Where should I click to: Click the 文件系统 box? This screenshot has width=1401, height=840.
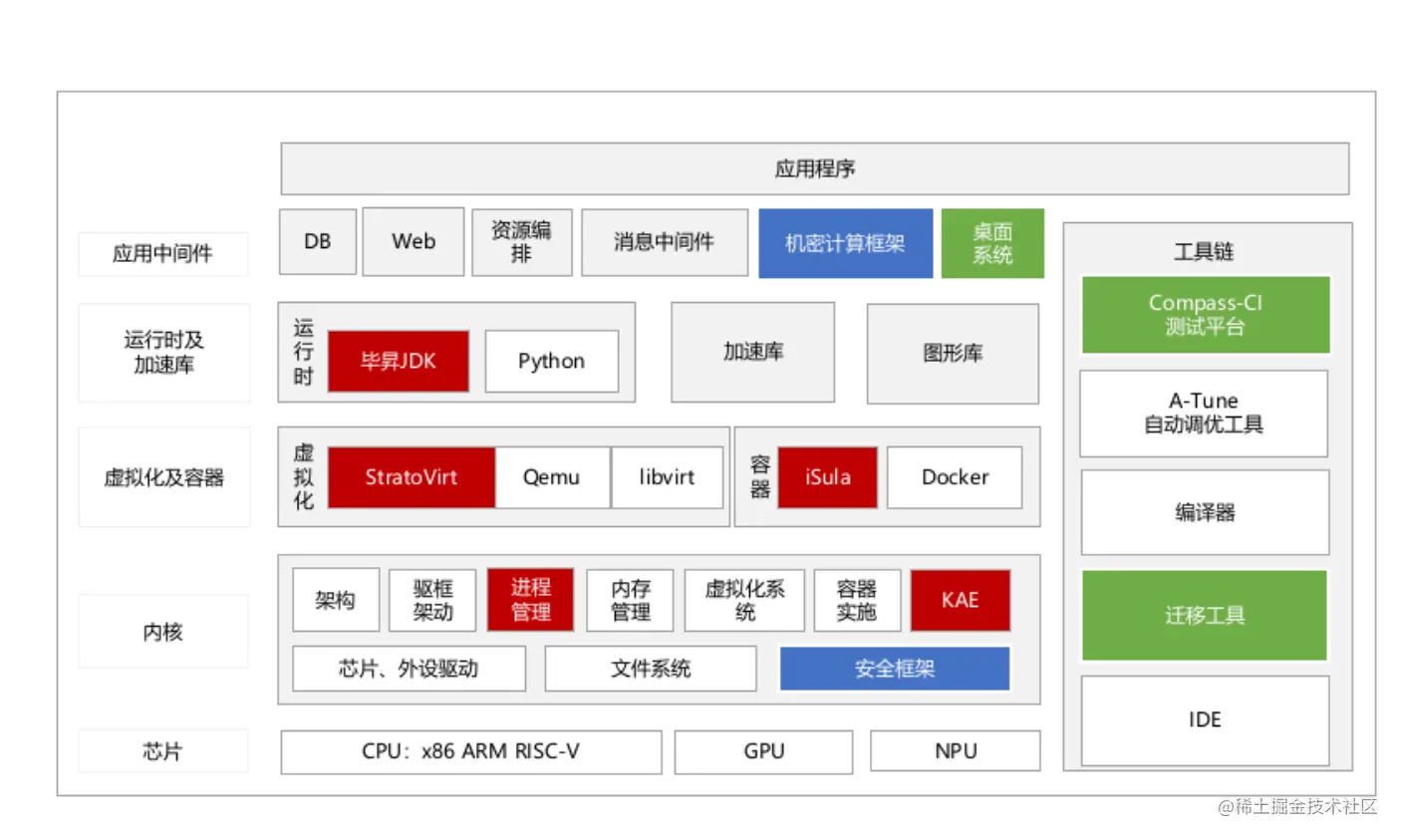coord(651,669)
